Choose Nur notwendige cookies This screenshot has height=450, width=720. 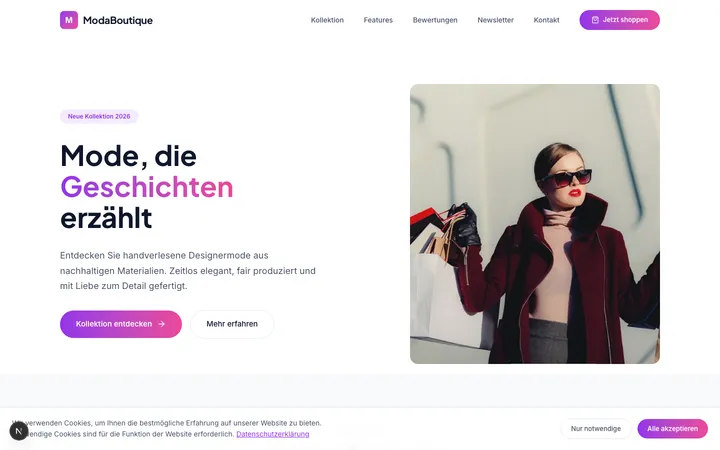[x=596, y=428]
